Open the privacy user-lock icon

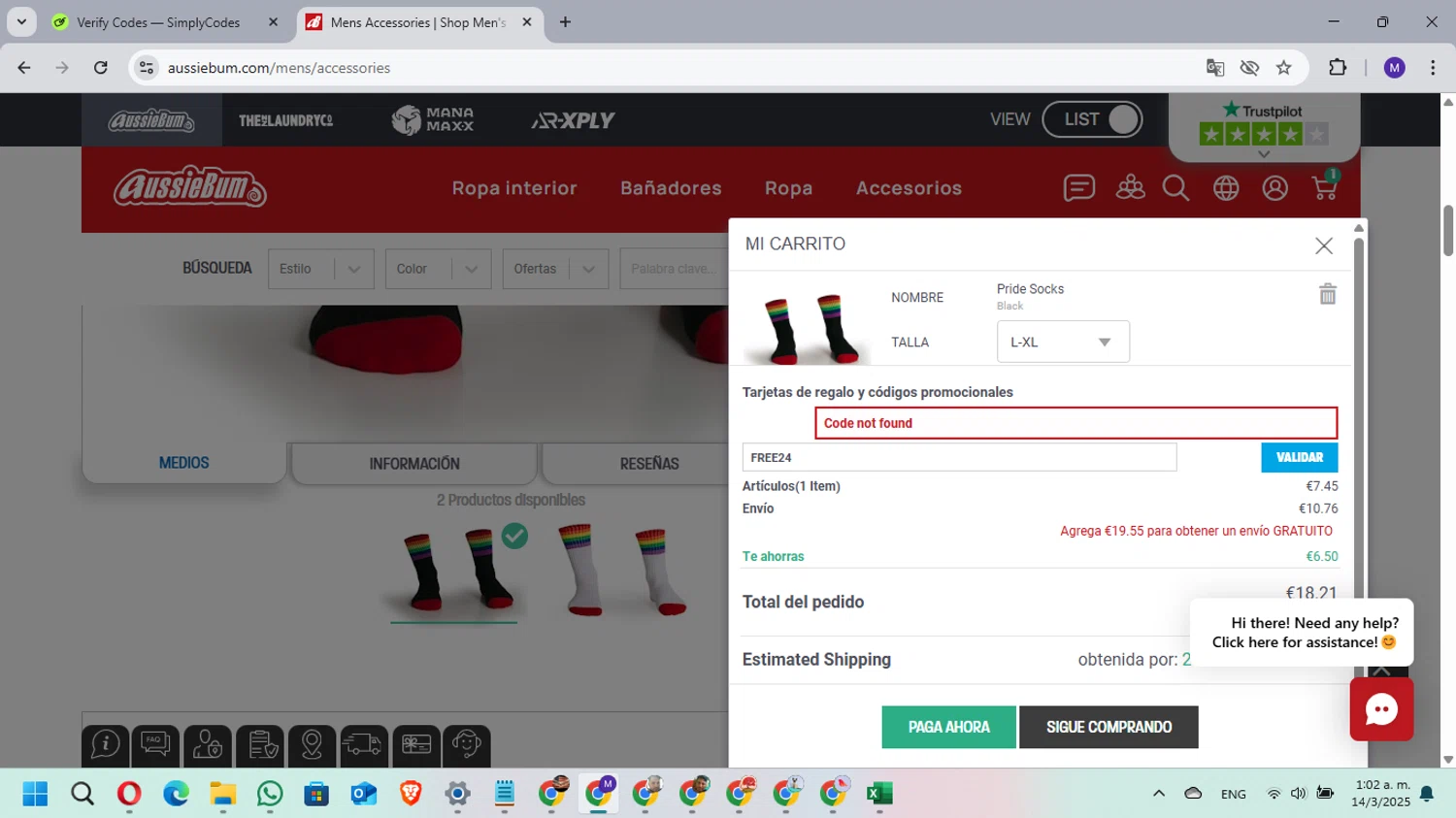tap(208, 745)
